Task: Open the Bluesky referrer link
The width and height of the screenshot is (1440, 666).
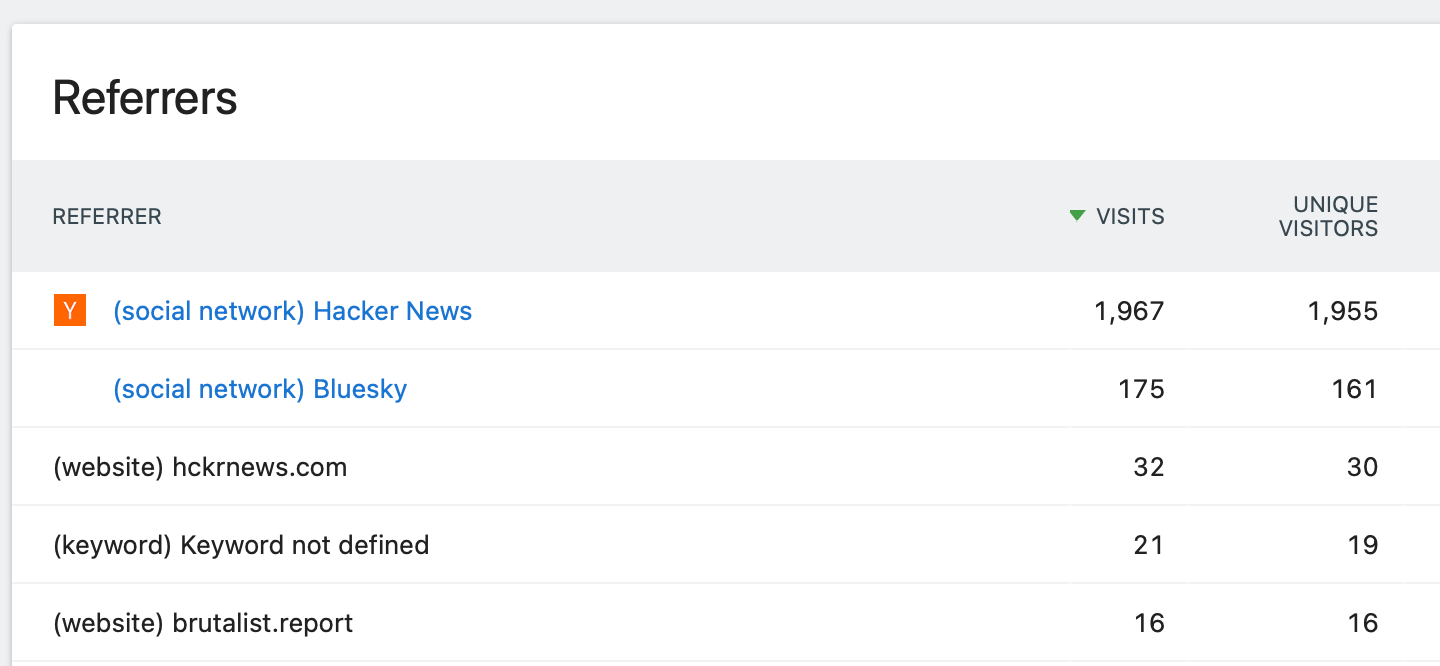Action: click(260, 389)
